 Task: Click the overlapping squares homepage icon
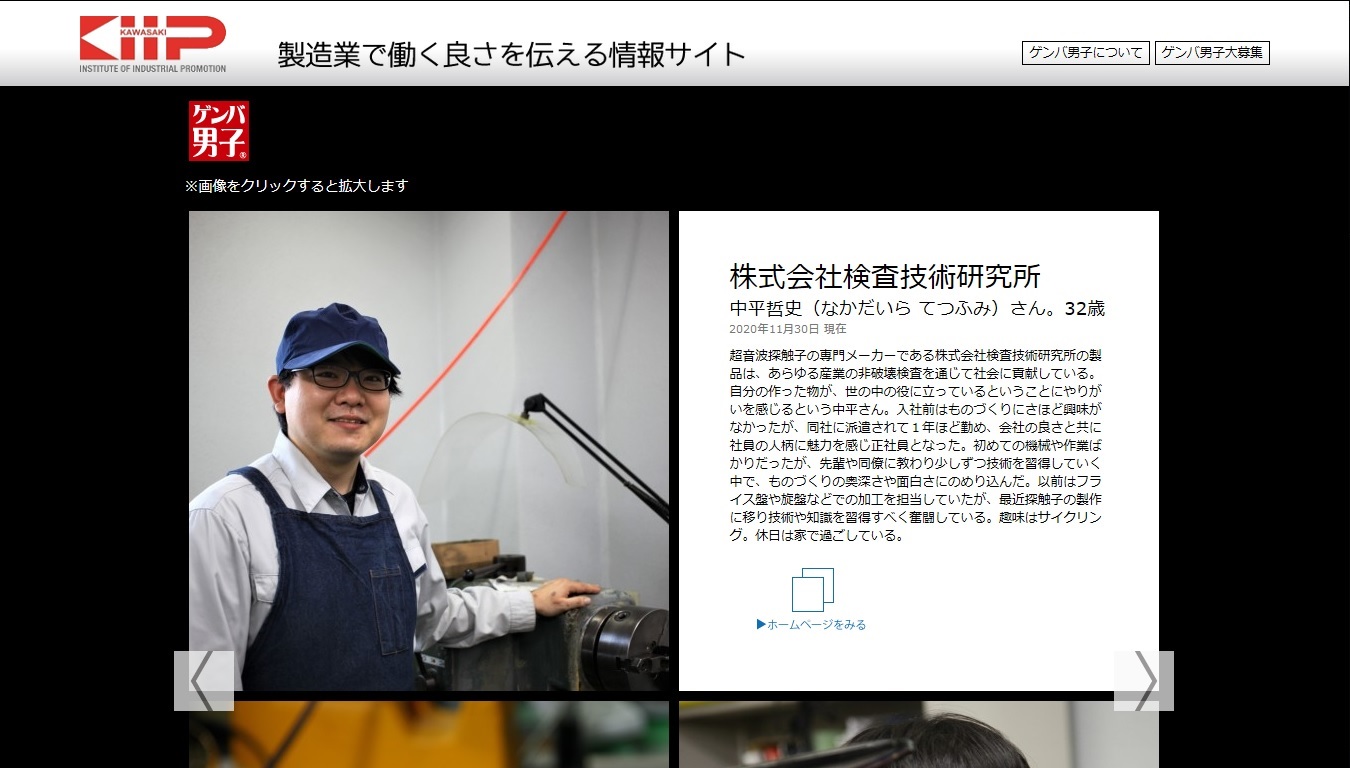point(812,590)
